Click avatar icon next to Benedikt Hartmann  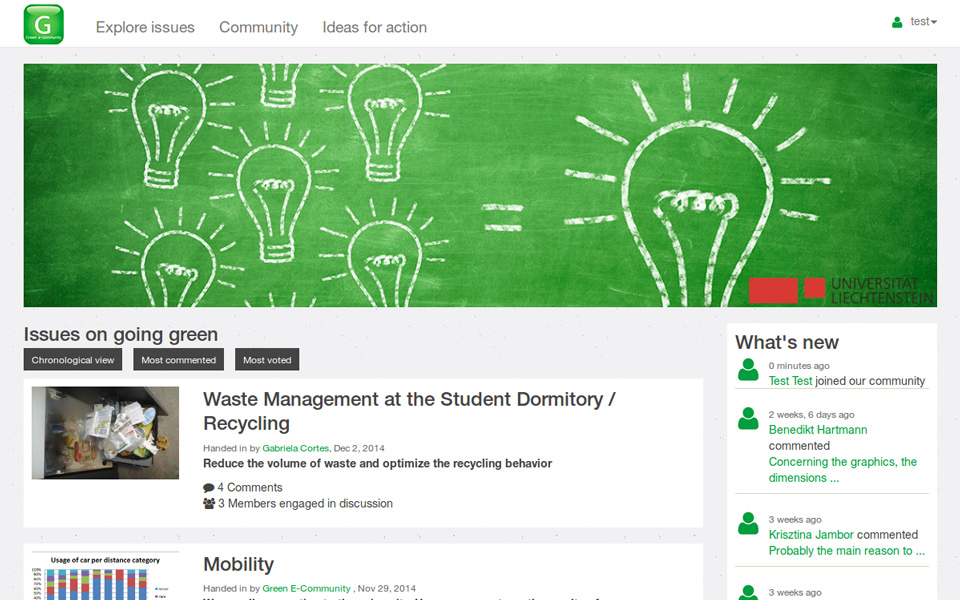(x=748, y=418)
